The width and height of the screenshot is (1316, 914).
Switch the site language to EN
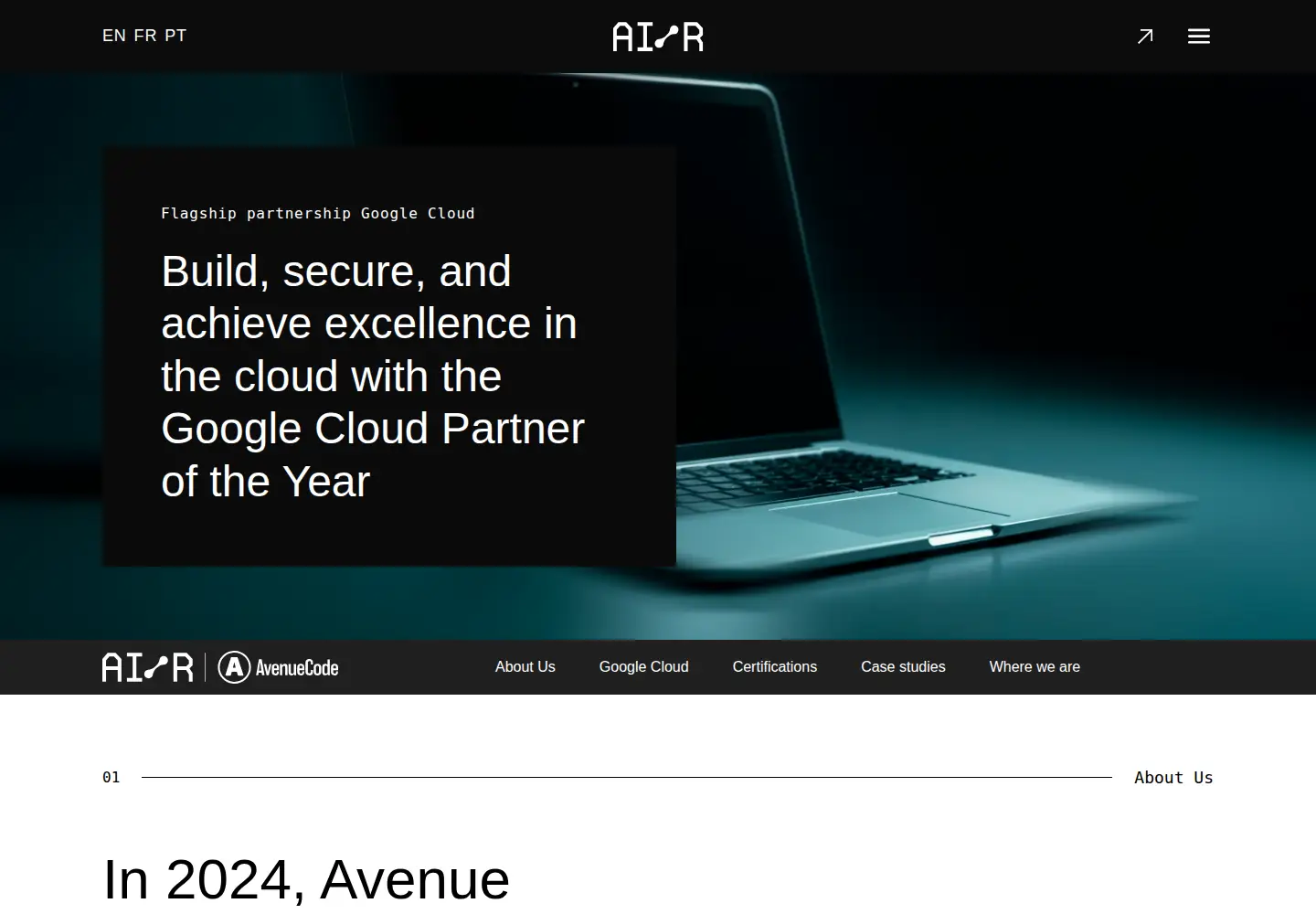[114, 36]
